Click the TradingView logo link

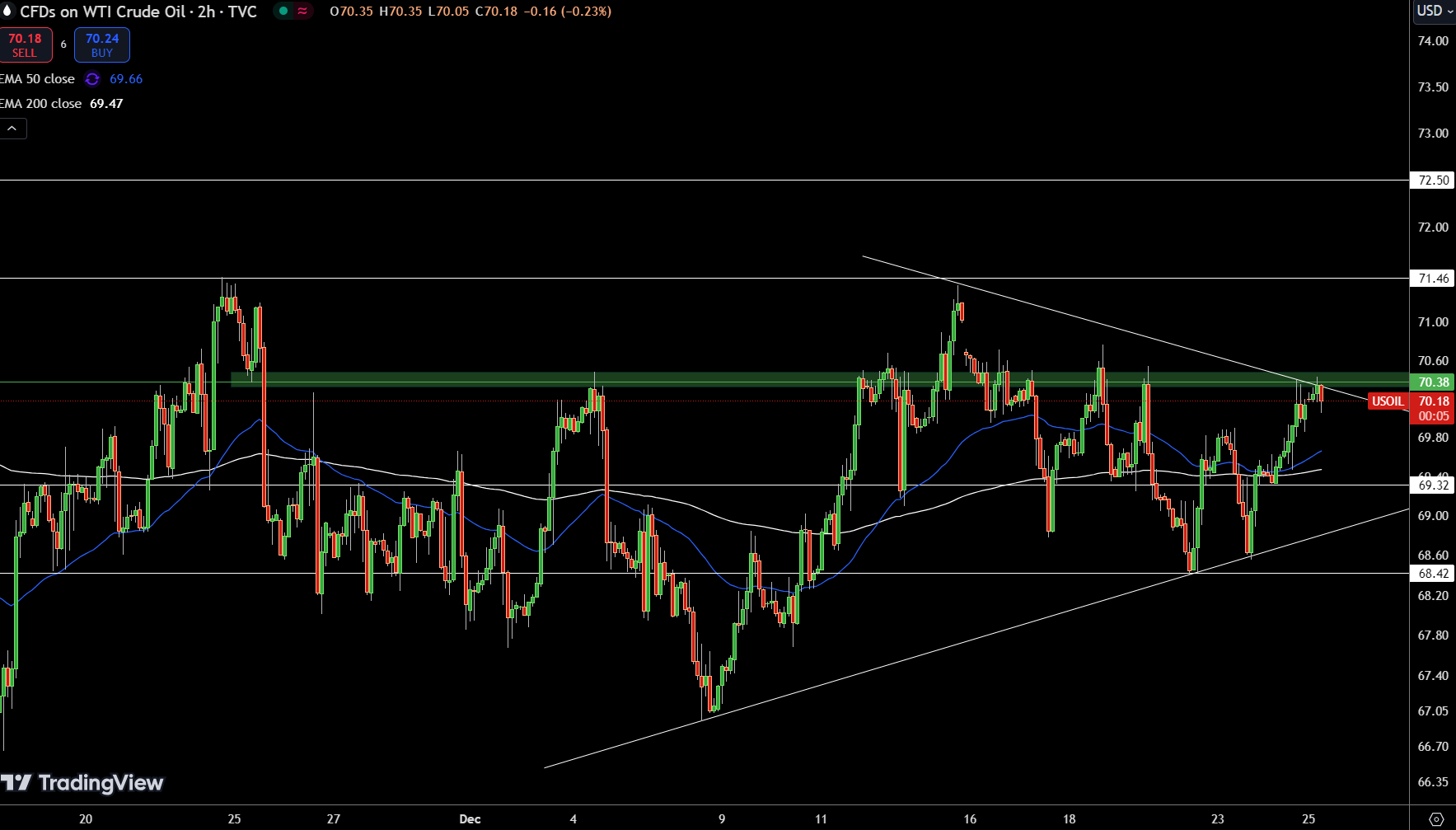pos(82,783)
